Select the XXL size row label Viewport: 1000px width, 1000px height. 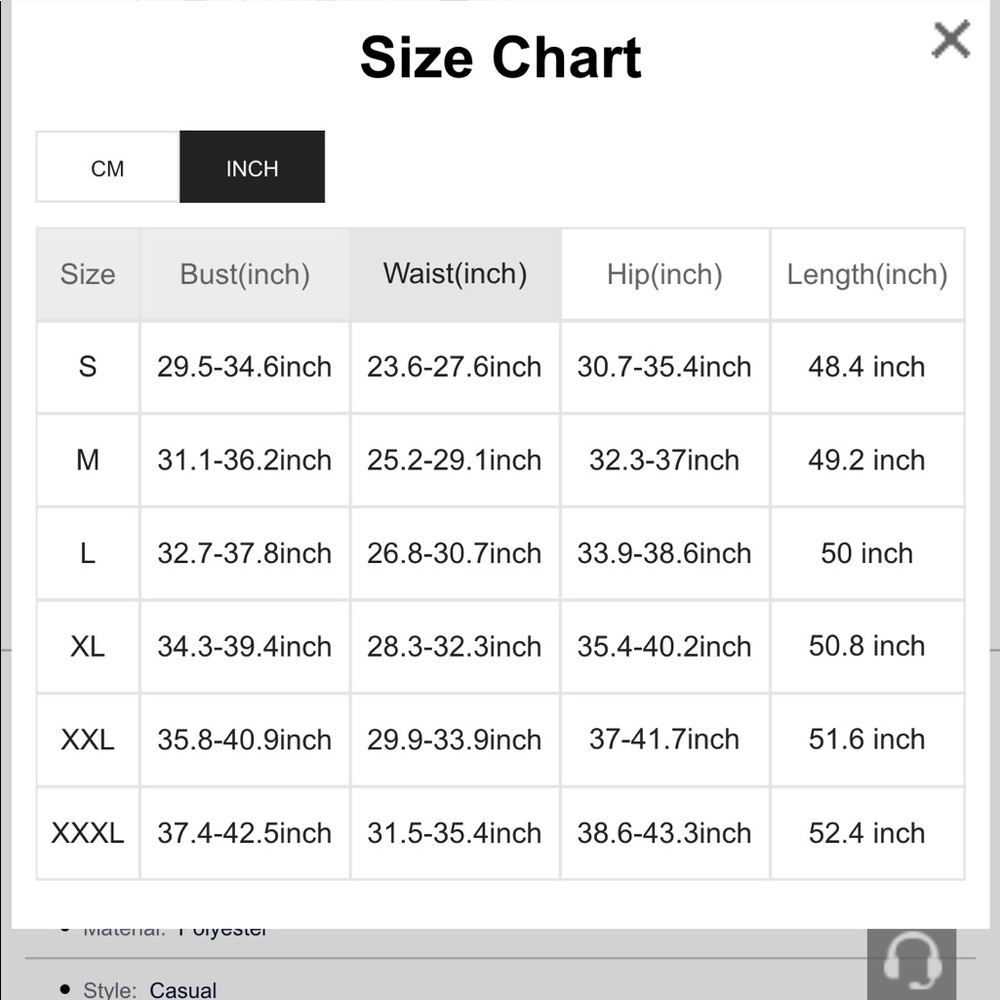pos(88,739)
